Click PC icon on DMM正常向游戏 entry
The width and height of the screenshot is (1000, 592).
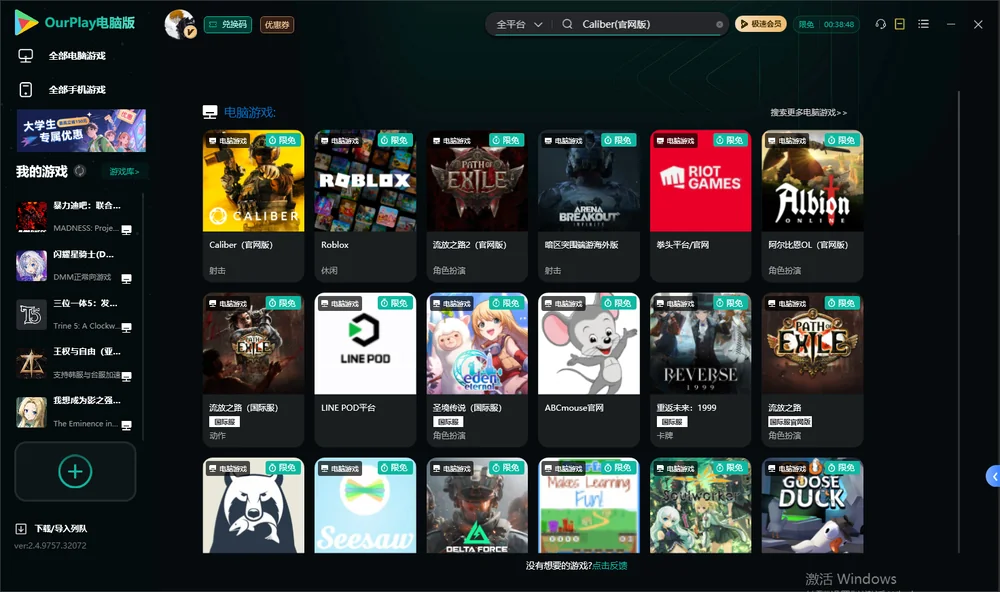coord(126,279)
